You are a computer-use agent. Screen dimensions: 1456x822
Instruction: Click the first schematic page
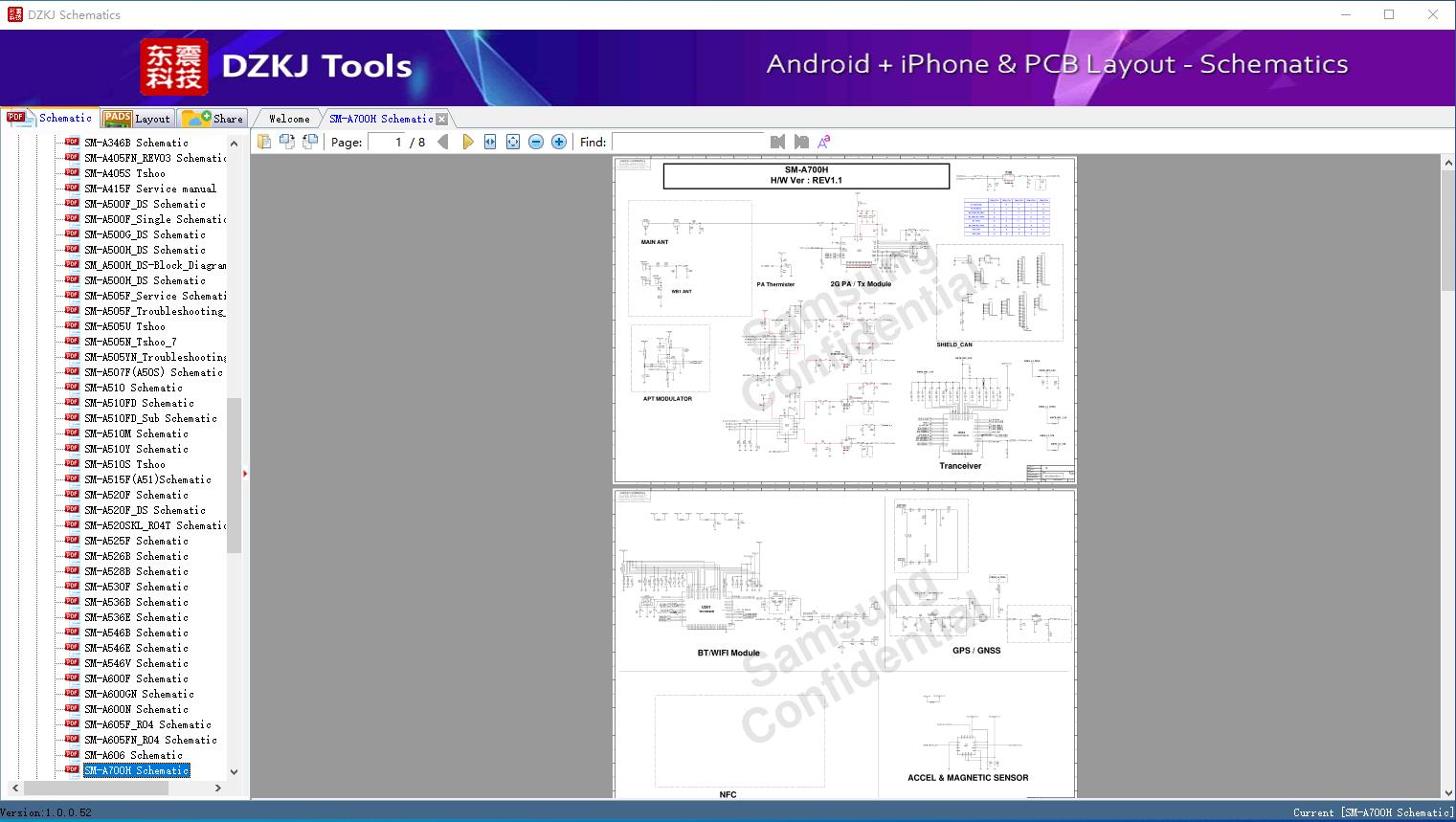click(844, 320)
